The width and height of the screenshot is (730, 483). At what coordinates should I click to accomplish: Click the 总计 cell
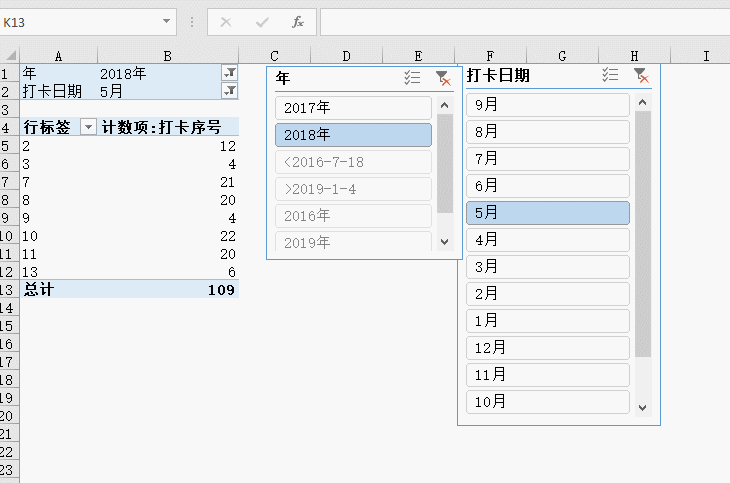(x=59, y=289)
